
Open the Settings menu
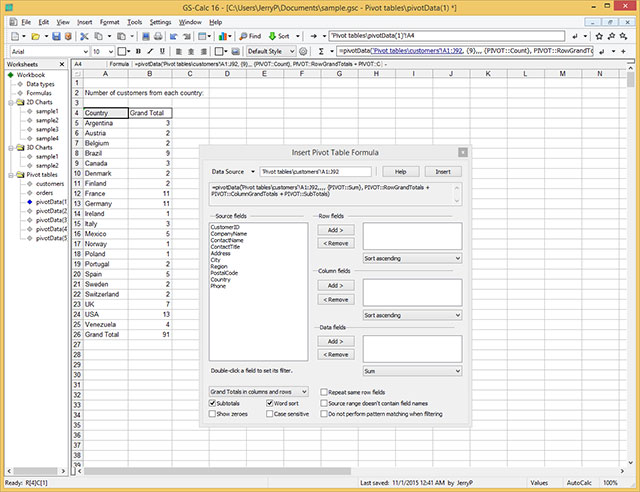tap(160, 21)
